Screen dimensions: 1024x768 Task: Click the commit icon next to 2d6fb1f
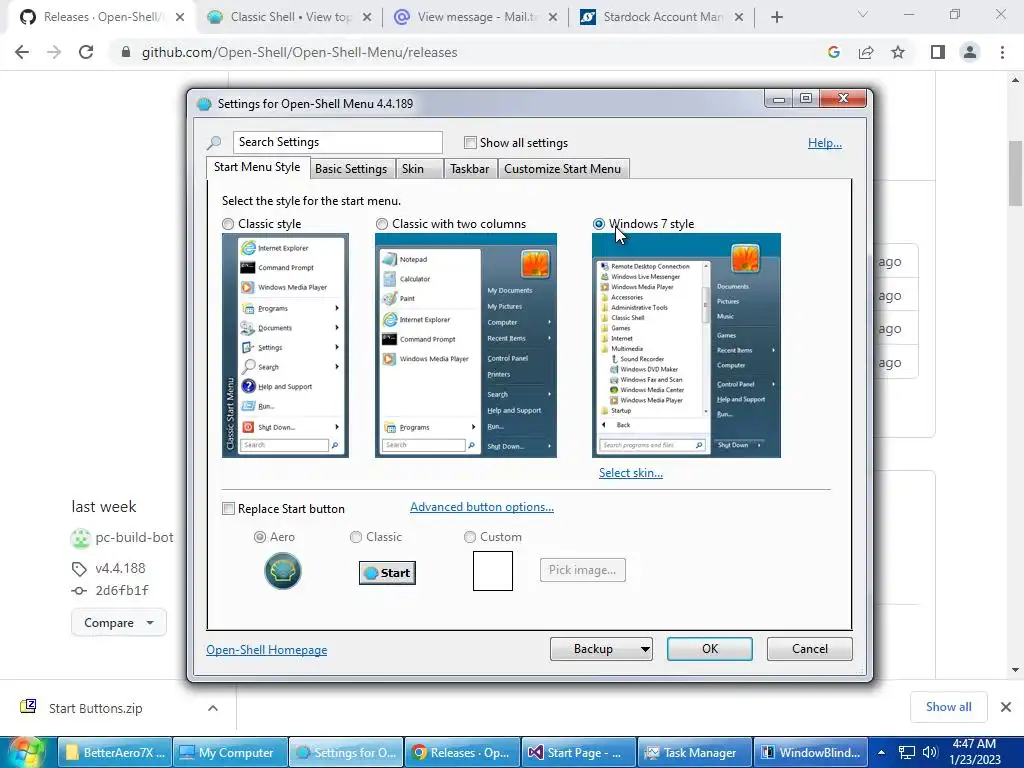79,590
